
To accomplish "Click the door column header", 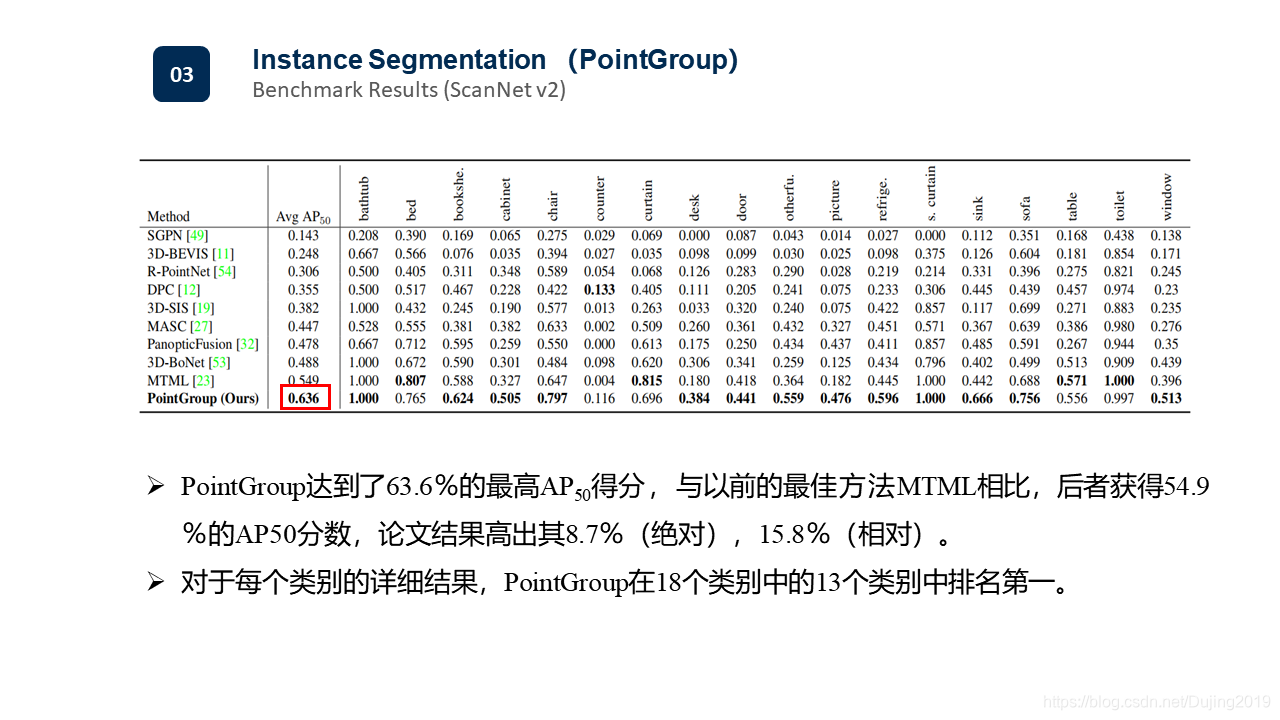I will coord(741,207).
